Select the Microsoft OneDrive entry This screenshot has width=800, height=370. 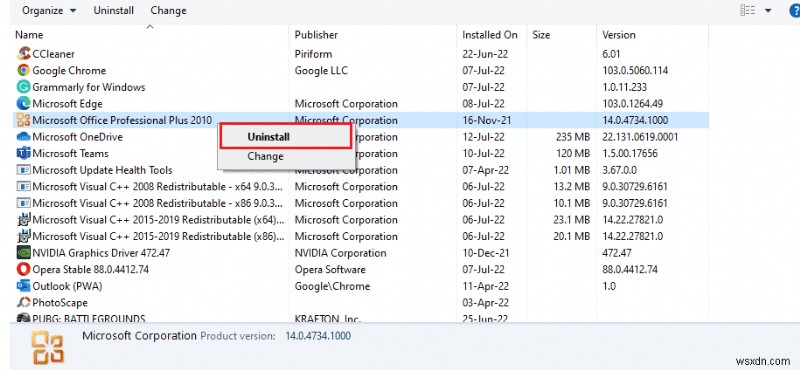pyautogui.click(x=78, y=137)
